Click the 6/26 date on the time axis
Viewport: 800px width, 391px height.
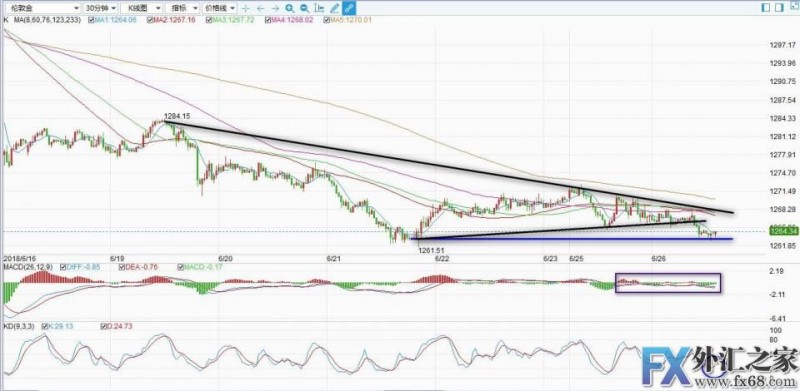pos(660,259)
